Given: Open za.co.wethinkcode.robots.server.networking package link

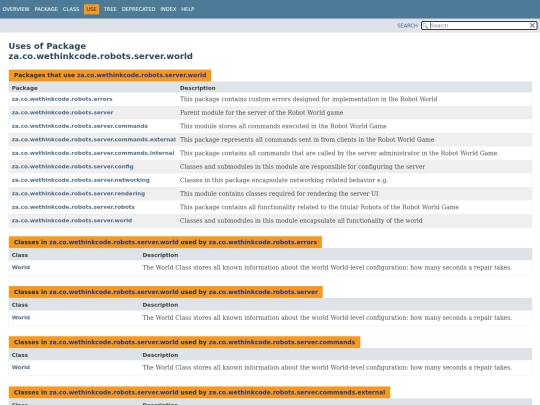Looking at the screenshot, I should 81,180.
